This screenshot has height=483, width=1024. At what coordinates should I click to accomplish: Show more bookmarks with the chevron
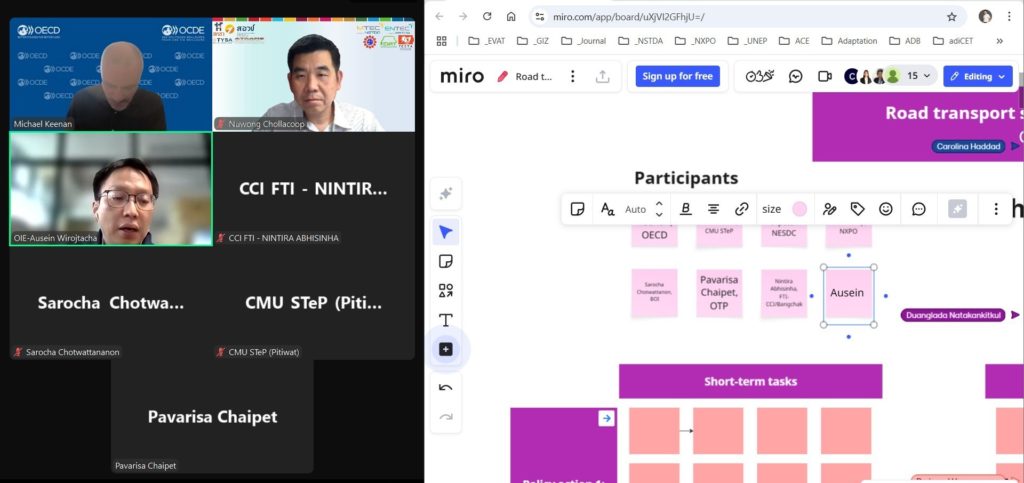point(999,41)
